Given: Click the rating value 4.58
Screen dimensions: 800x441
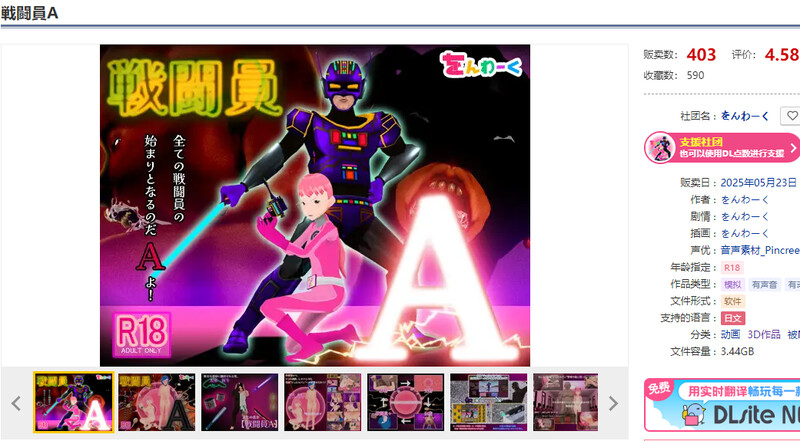Looking at the screenshot, I should (x=782, y=55).
